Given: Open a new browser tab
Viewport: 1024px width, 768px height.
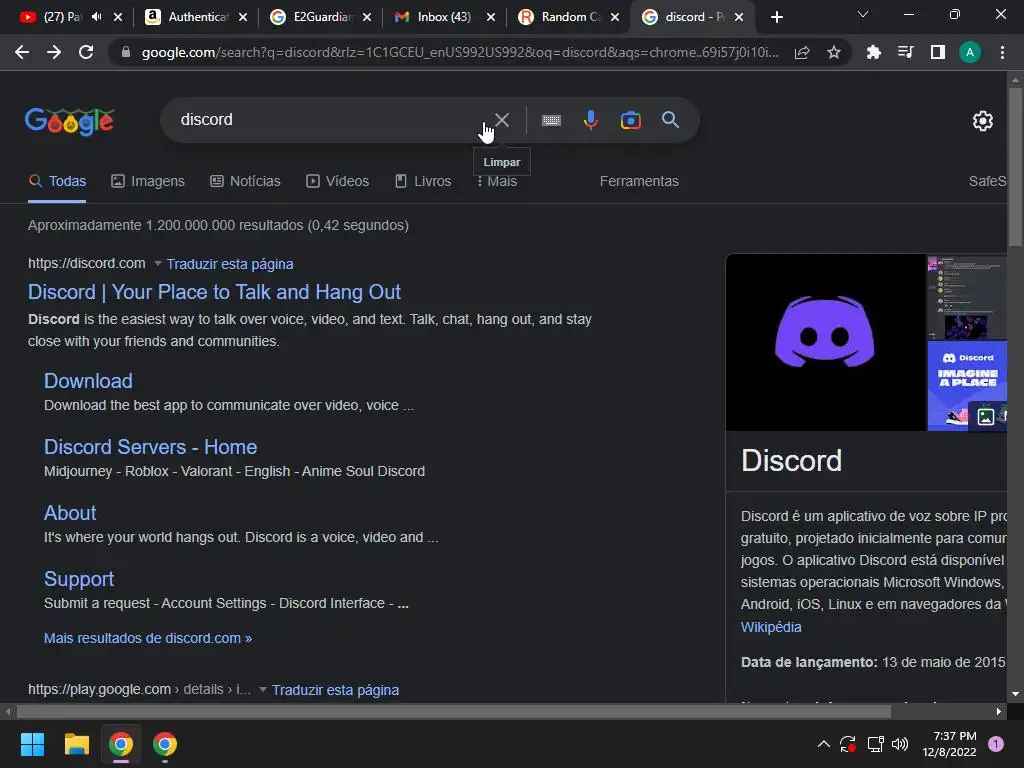Looking at the screenshot, I should pyautogui.click(x=776, y=17).
